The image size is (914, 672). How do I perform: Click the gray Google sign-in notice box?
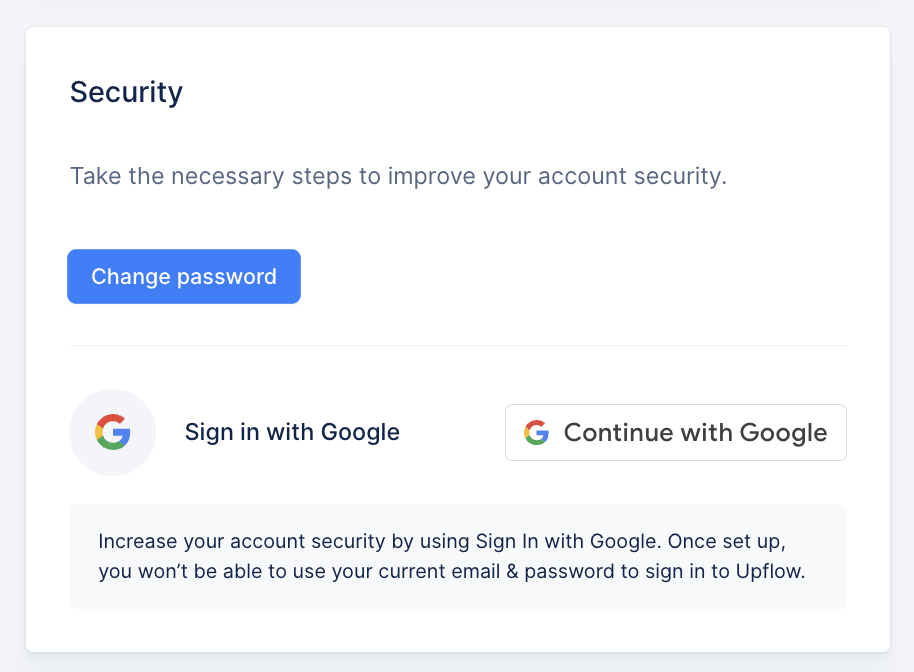pos(458,557)
